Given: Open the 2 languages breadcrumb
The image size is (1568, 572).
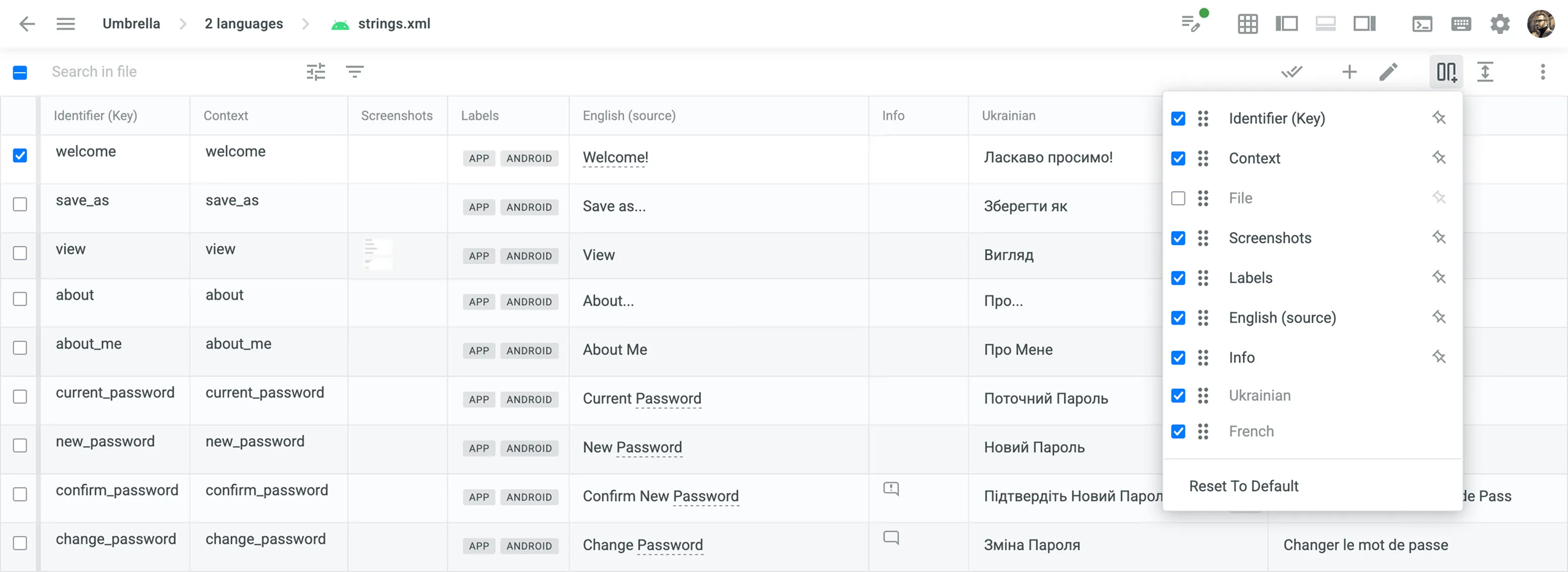Looking at the screenshot, I should pyautogui.click(x=243, y=24).
